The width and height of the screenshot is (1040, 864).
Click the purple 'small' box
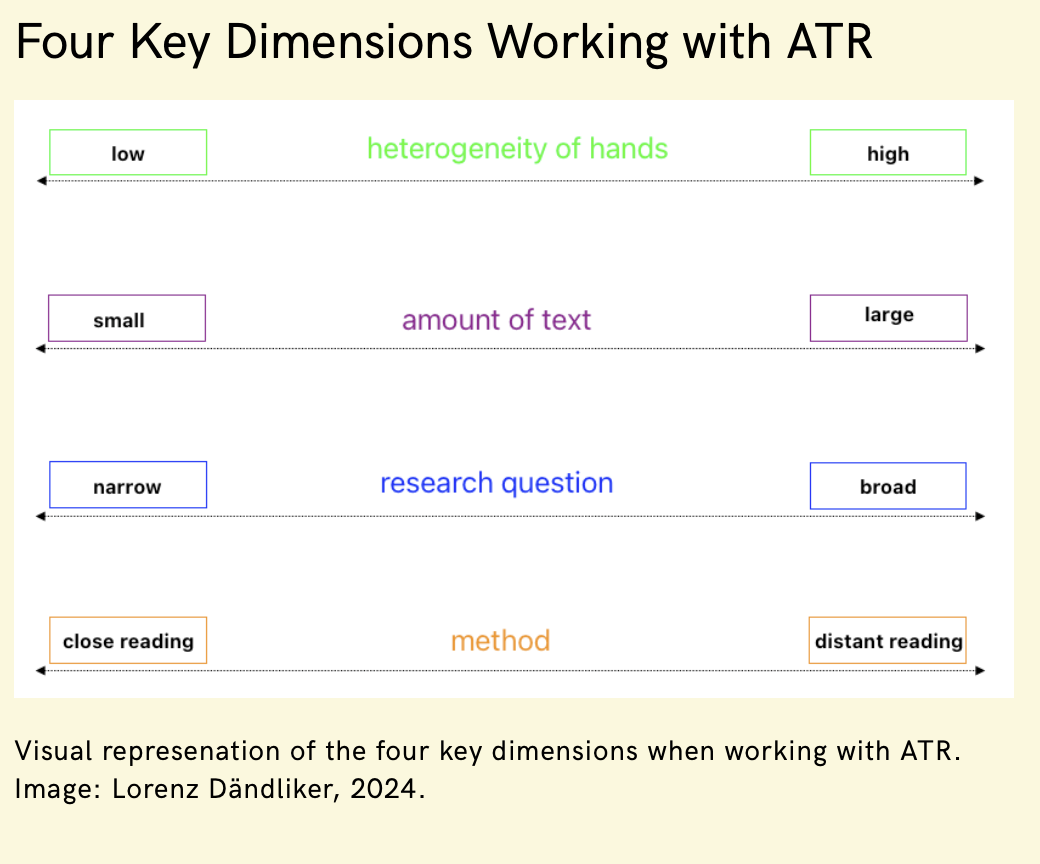point(127,319)
